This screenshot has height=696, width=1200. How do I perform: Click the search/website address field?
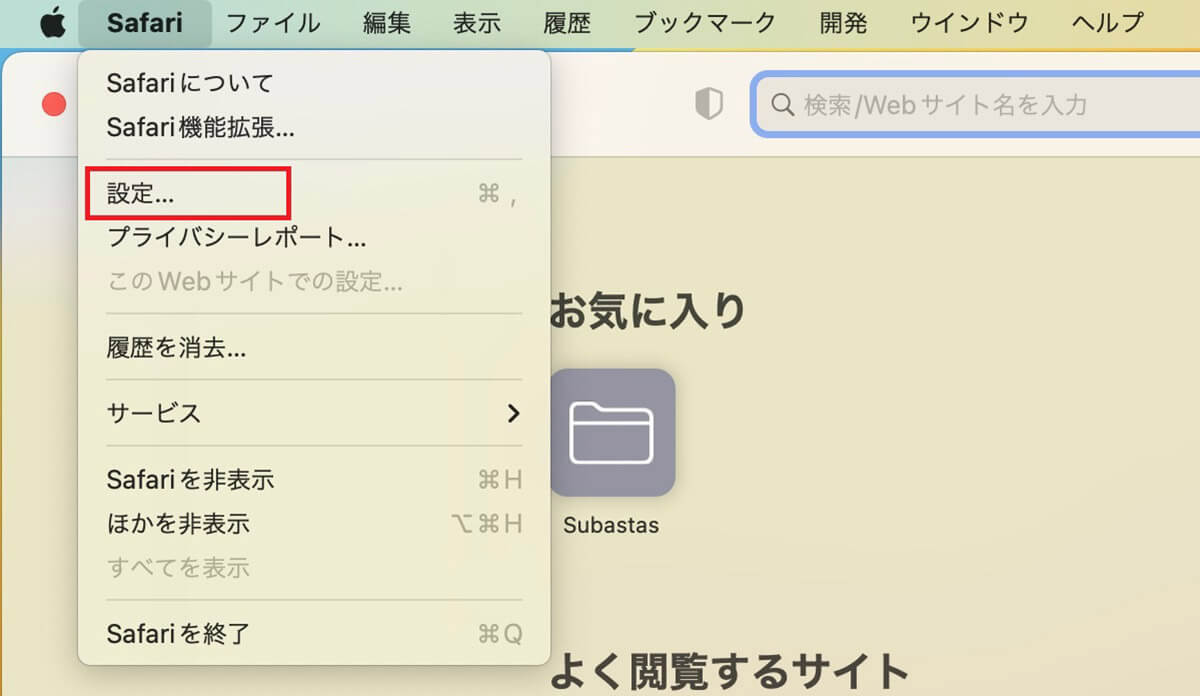977,104
